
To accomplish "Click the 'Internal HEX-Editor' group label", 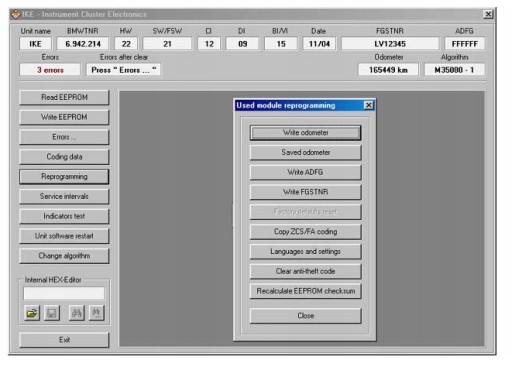I will (x=53, y=280).
